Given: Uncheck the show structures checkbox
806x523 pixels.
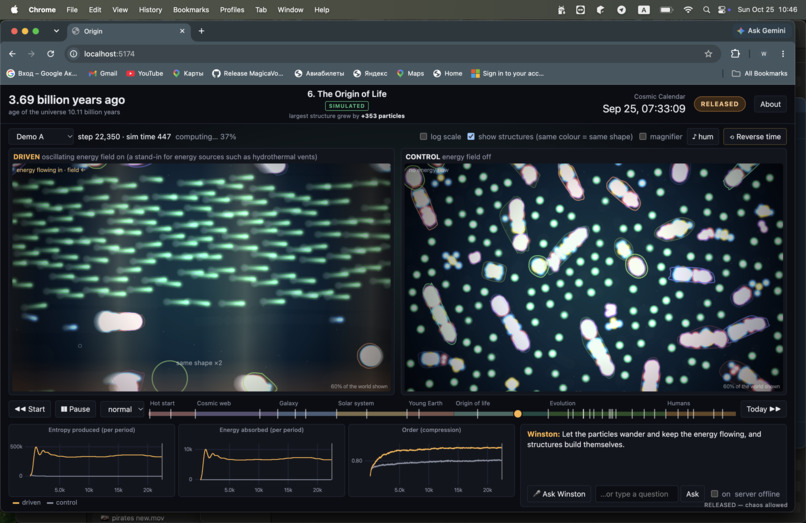Looking at the screenshot, I should click(471, 137).
